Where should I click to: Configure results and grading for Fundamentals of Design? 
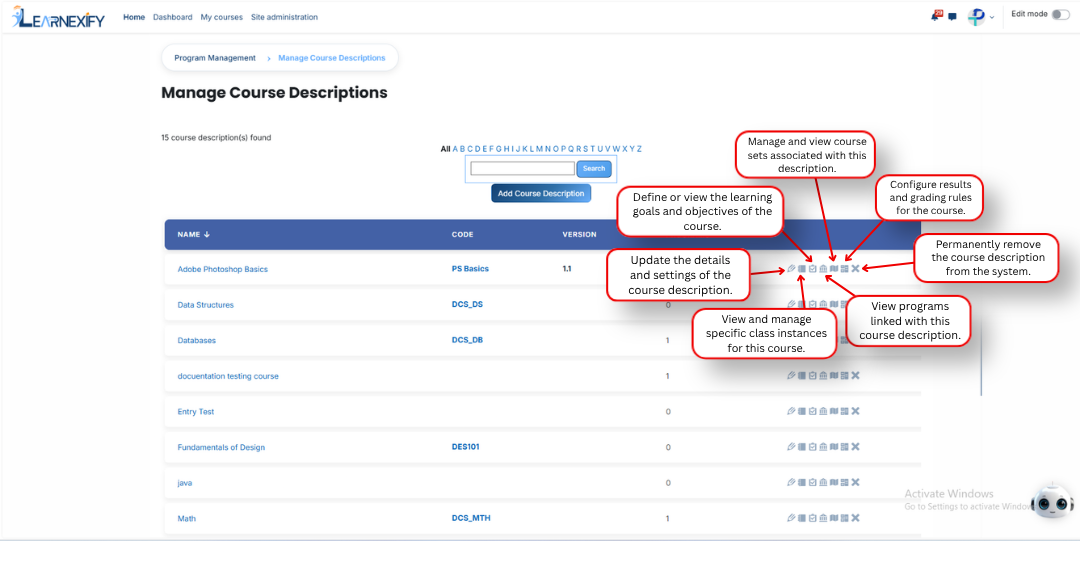(844, 447)
